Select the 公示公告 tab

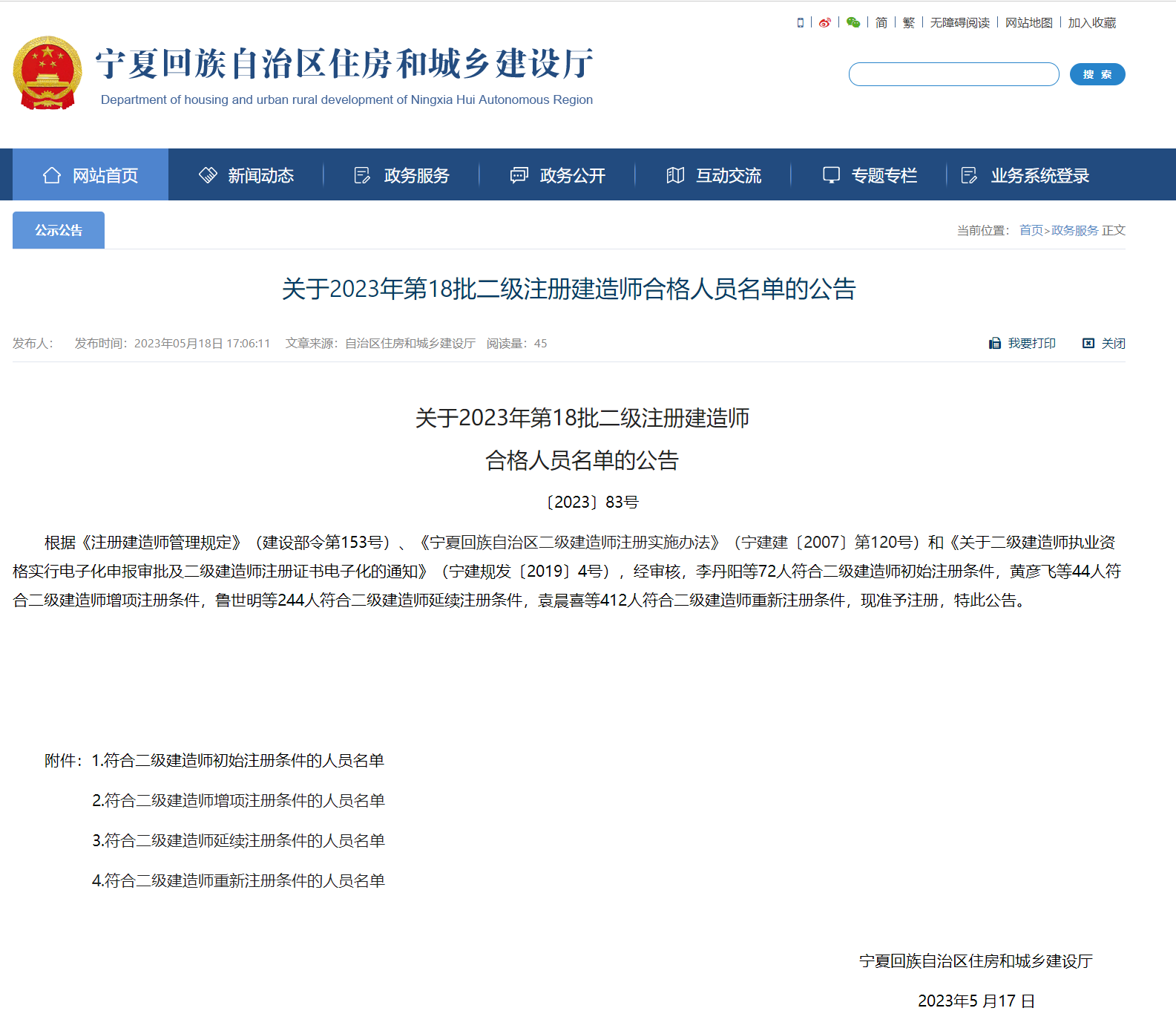[x=59, y=230]
